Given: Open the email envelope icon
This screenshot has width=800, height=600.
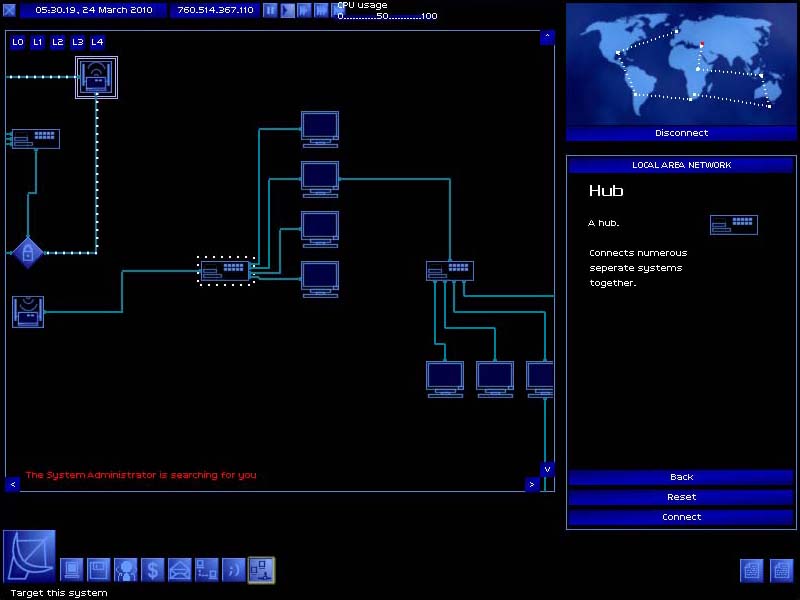Looking at the screenshot, I should [x=179, y=570].
